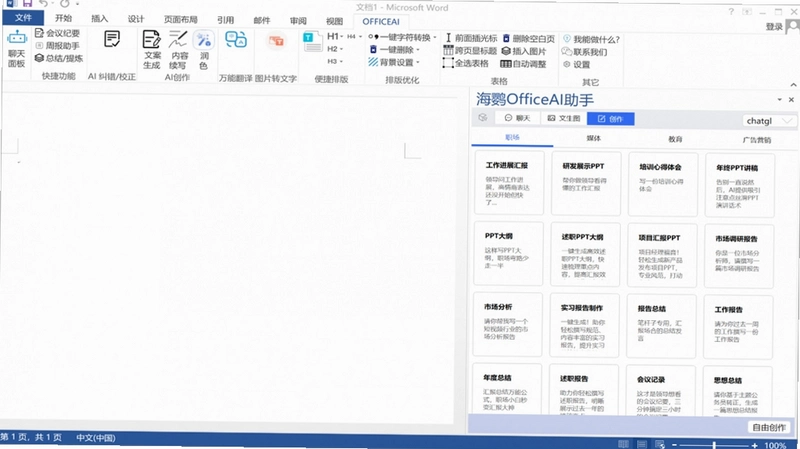
Task: Click 前面插光标 insert cursor tool
Action: click(x=470, y=38)
